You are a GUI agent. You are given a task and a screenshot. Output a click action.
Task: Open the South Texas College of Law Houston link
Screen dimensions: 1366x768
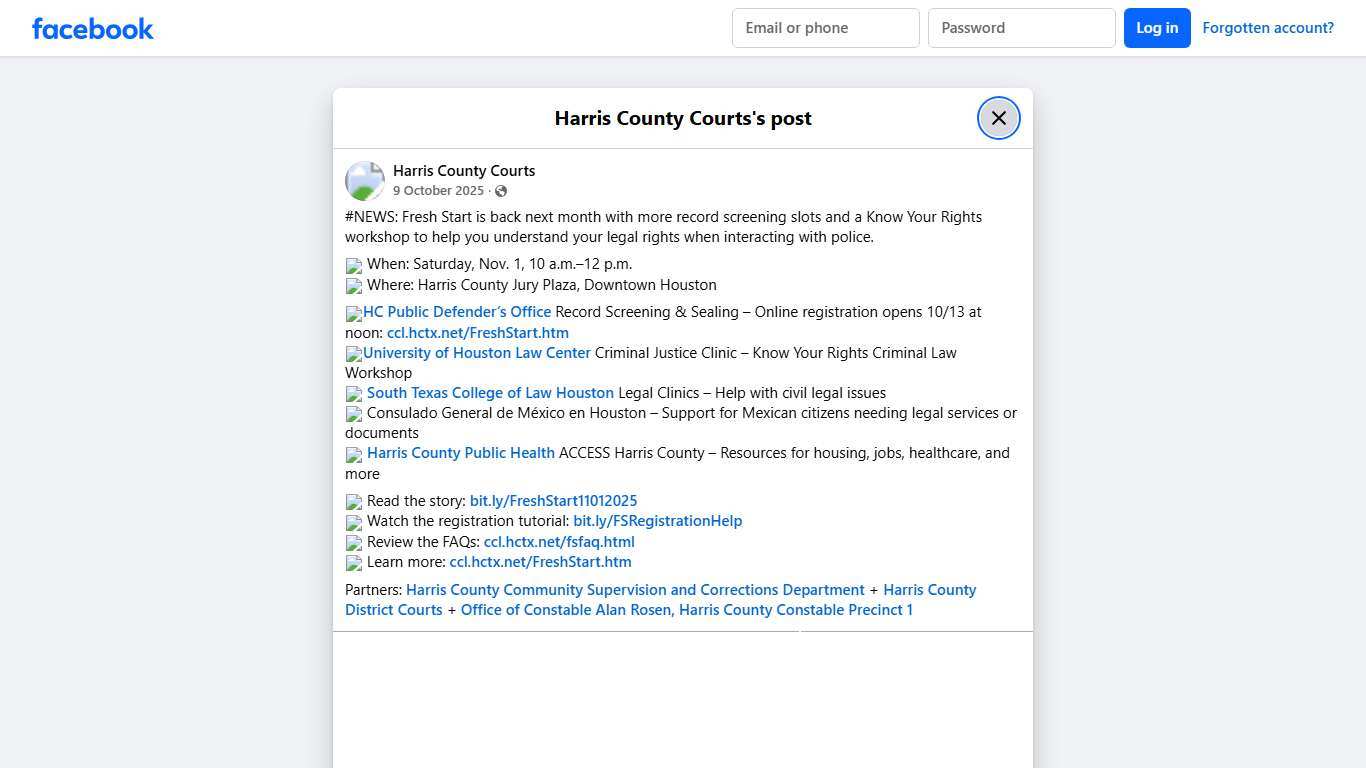(490, 392)
